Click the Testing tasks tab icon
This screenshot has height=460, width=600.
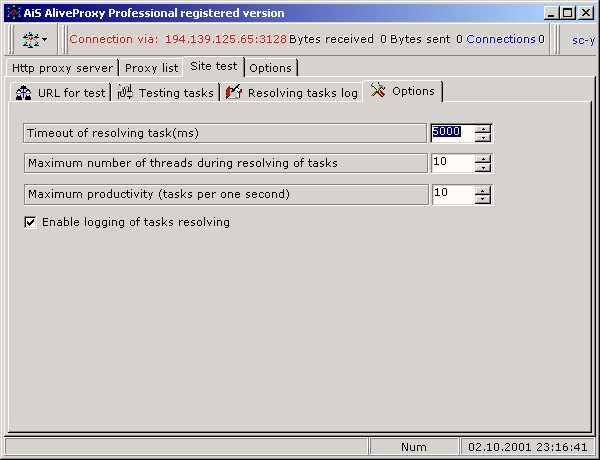point(125,92)
